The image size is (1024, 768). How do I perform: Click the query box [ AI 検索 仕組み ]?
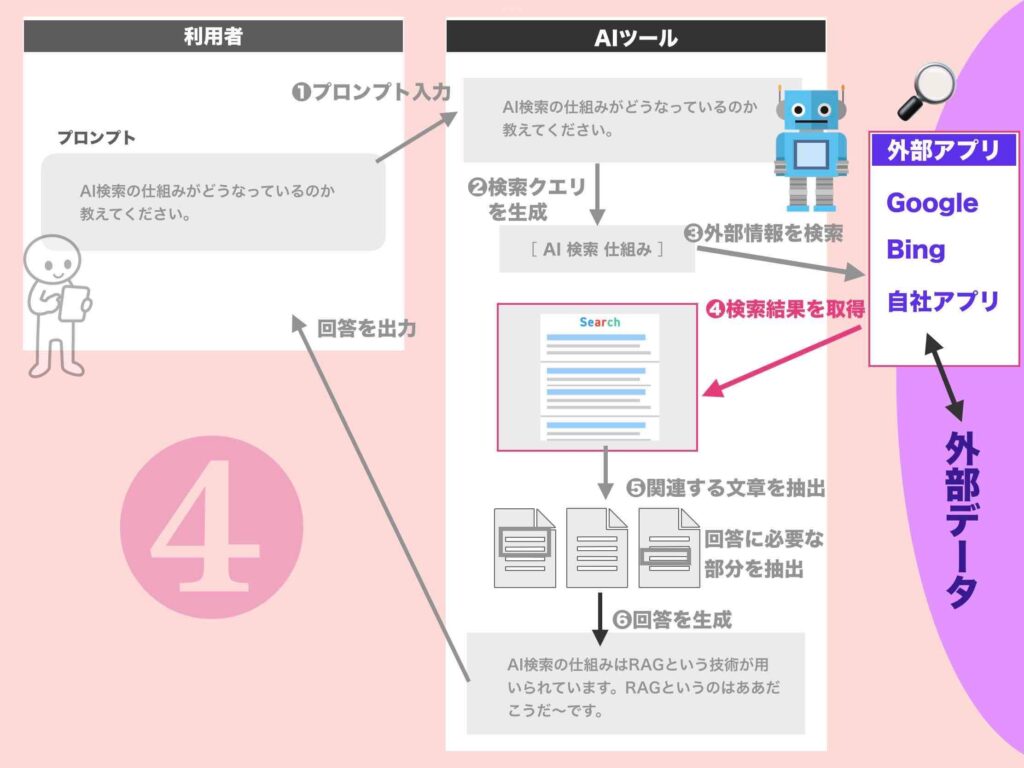tap(597, 249)
